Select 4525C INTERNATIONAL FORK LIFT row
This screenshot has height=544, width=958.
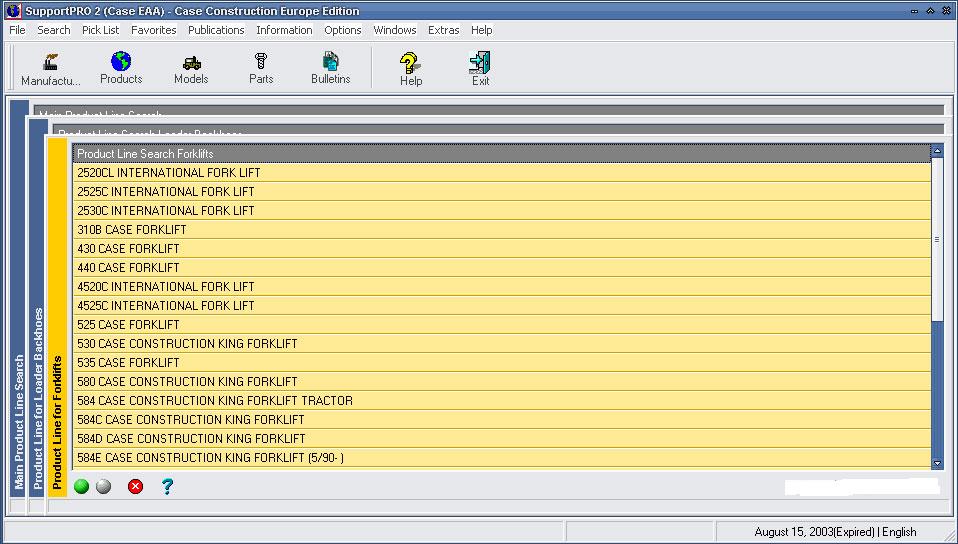pyautogui.click(x=502, y=305)
